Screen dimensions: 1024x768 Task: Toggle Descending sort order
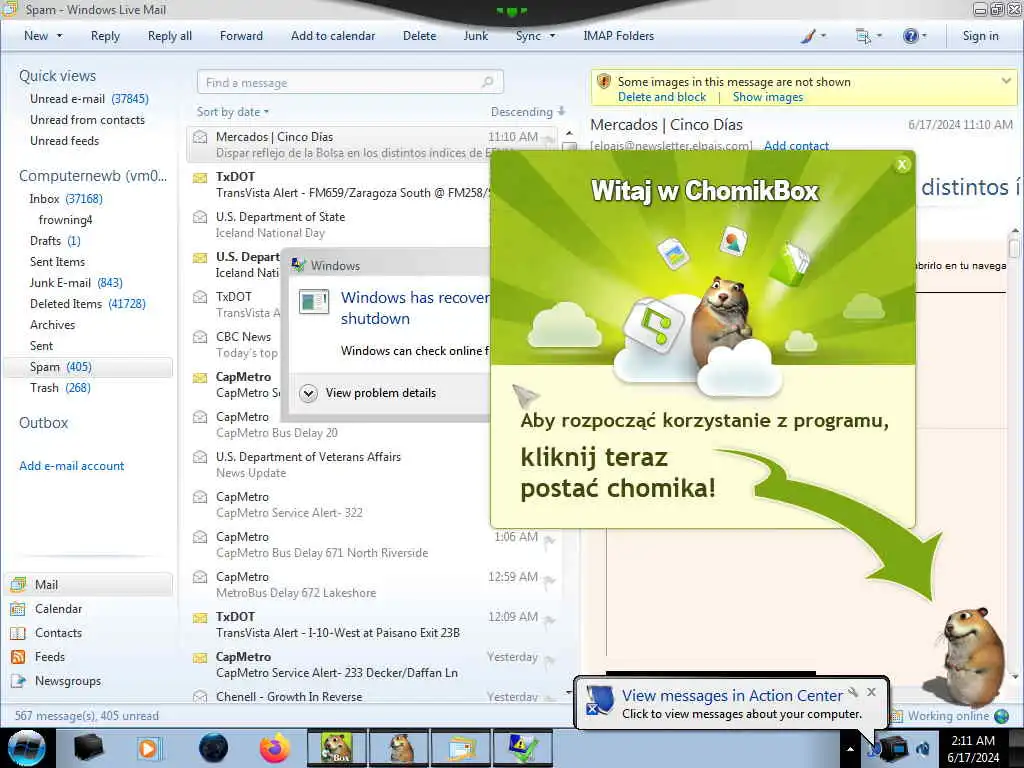tap(528, 112)
